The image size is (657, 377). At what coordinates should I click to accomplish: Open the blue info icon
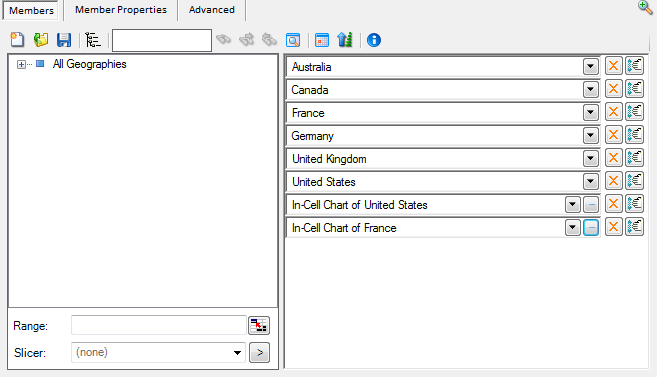[x=374, y=40]
